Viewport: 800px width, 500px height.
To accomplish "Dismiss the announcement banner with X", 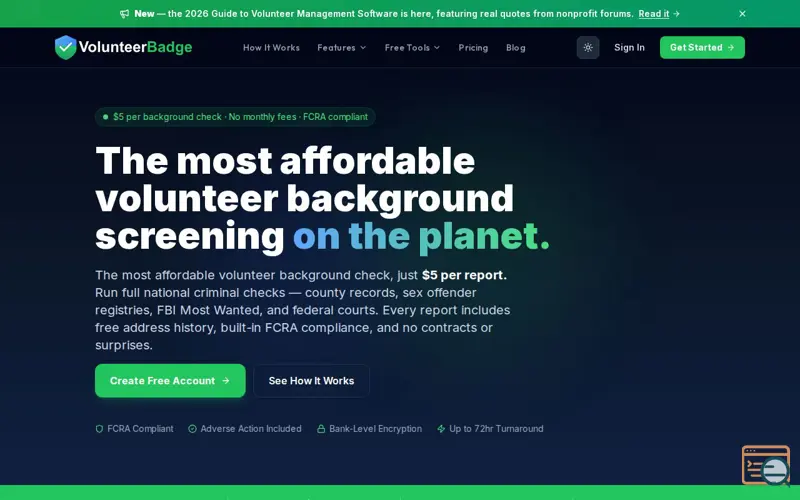I will 742,14.
